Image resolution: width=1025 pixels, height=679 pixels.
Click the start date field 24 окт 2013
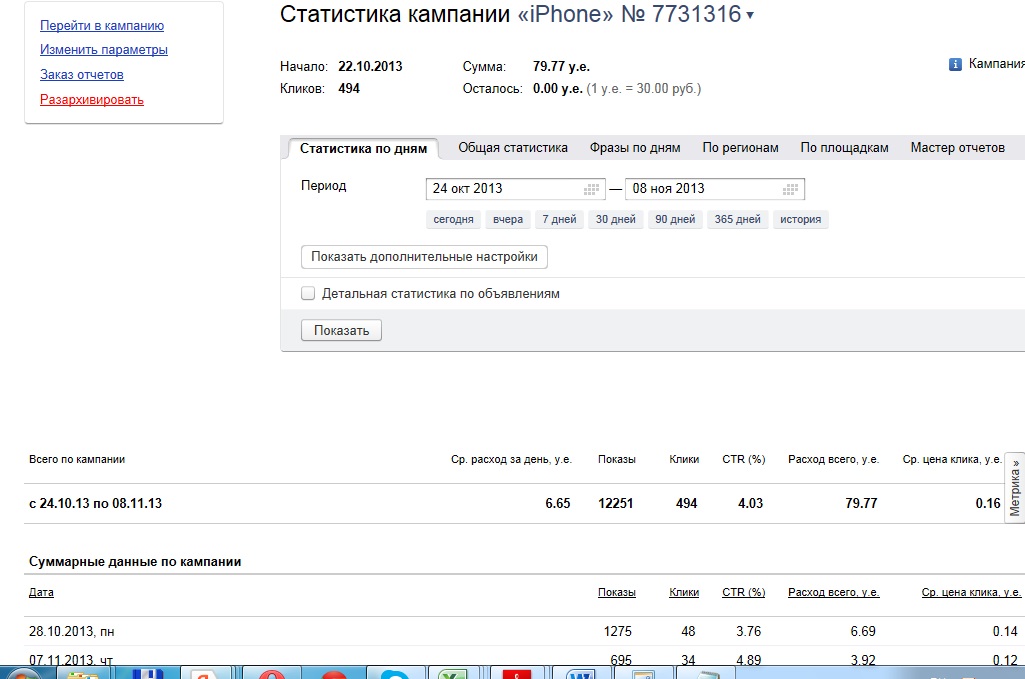515,189
